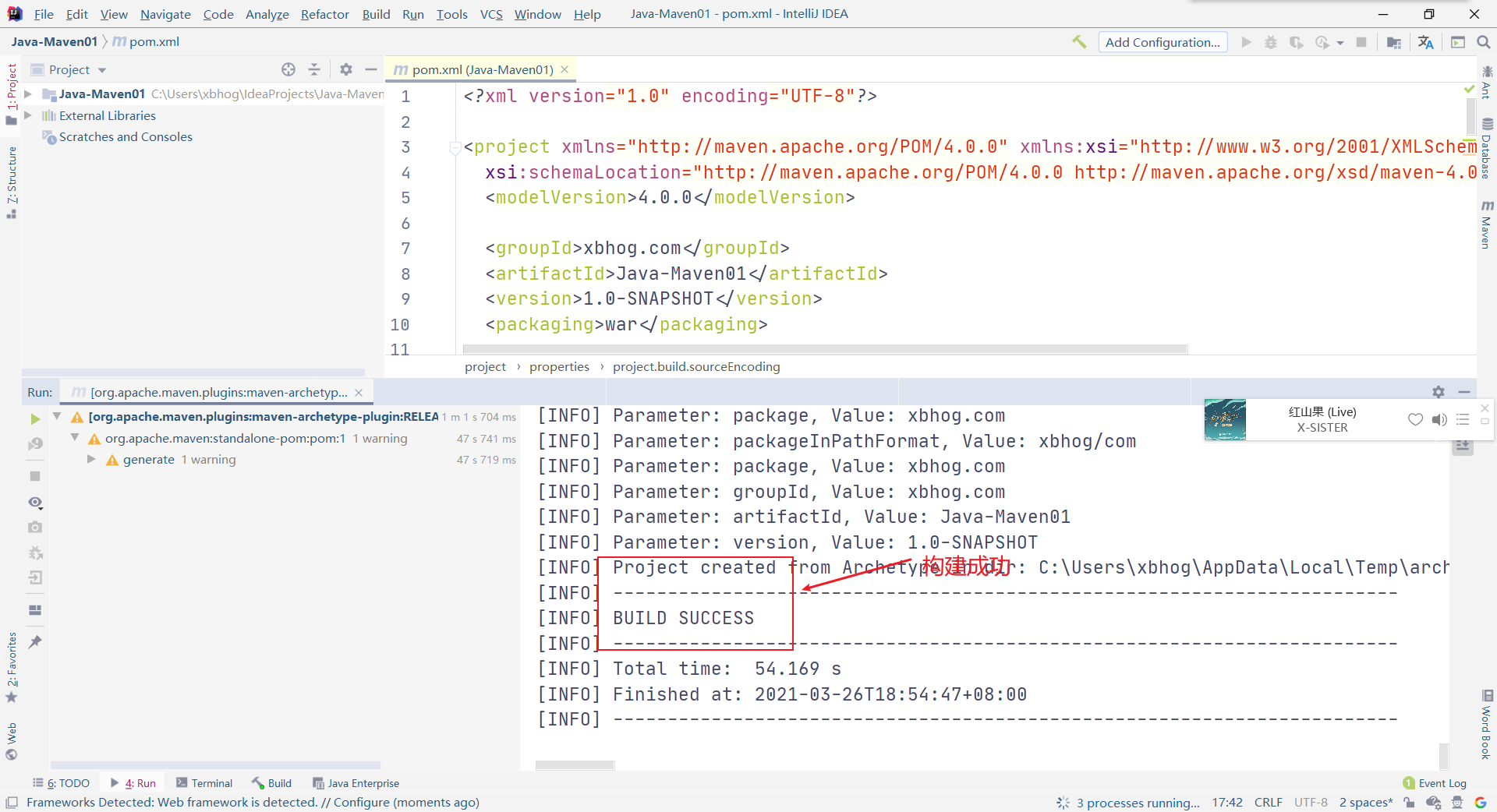Open line separator CRLF selector

(1268, 803)
